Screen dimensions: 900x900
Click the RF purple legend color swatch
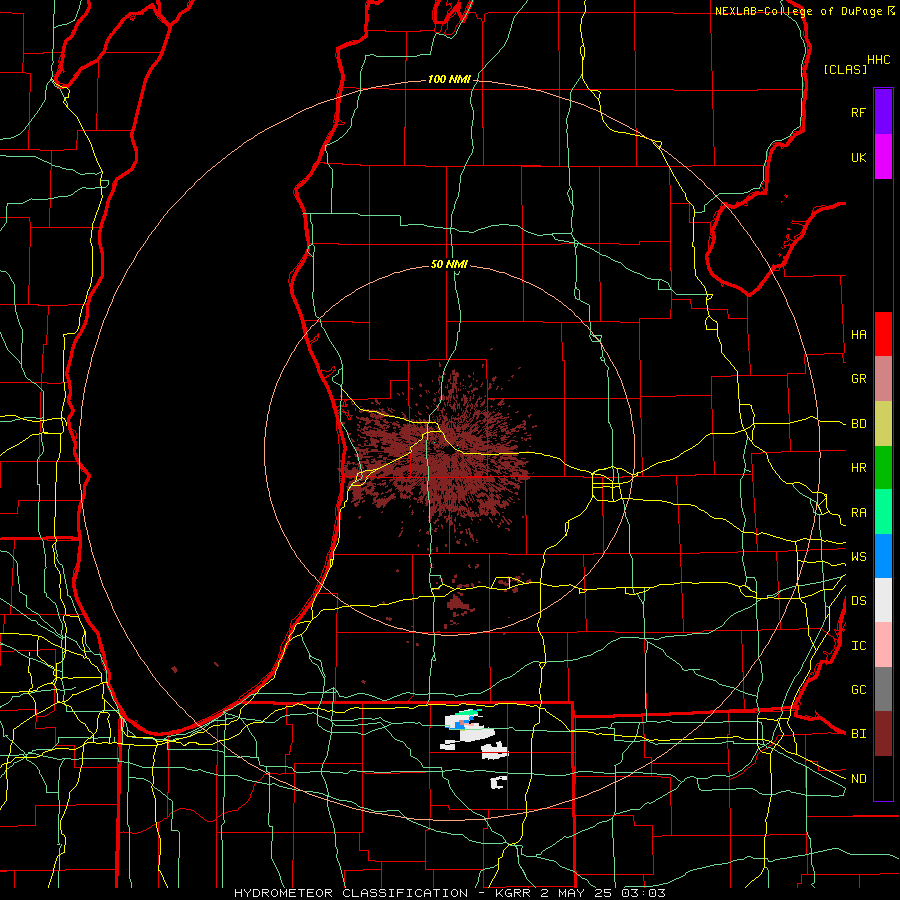[x=883, y=112]
